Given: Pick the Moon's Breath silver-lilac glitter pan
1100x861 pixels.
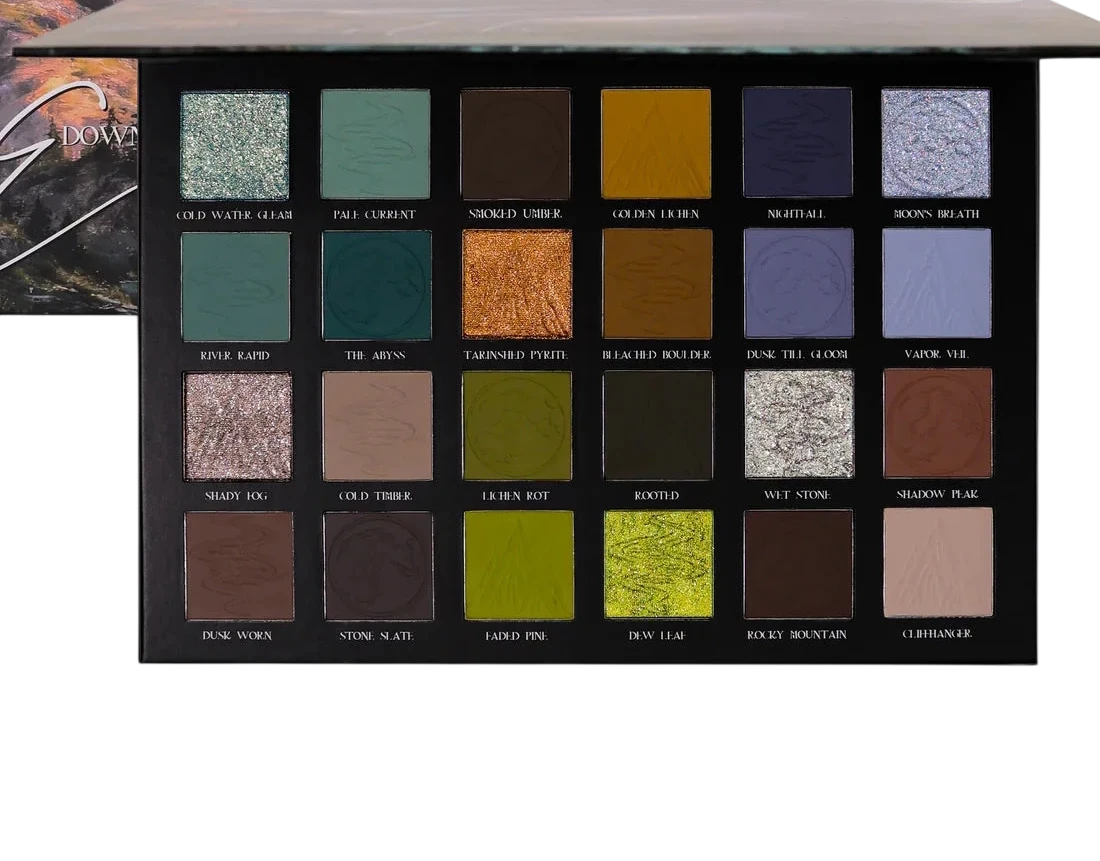Looking at the screenshot, I should pos(936,143).
